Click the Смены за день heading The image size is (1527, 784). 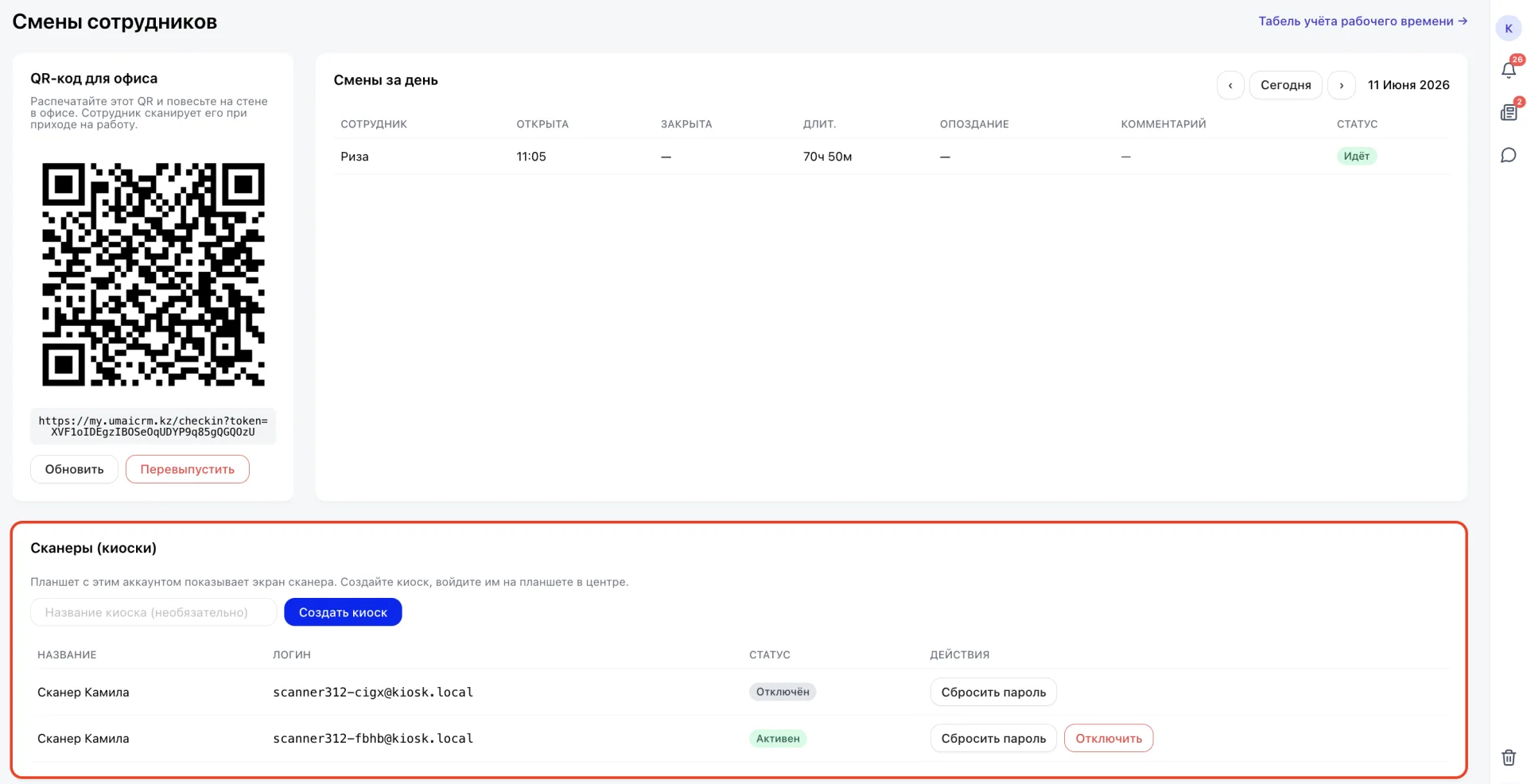point(386,80)
